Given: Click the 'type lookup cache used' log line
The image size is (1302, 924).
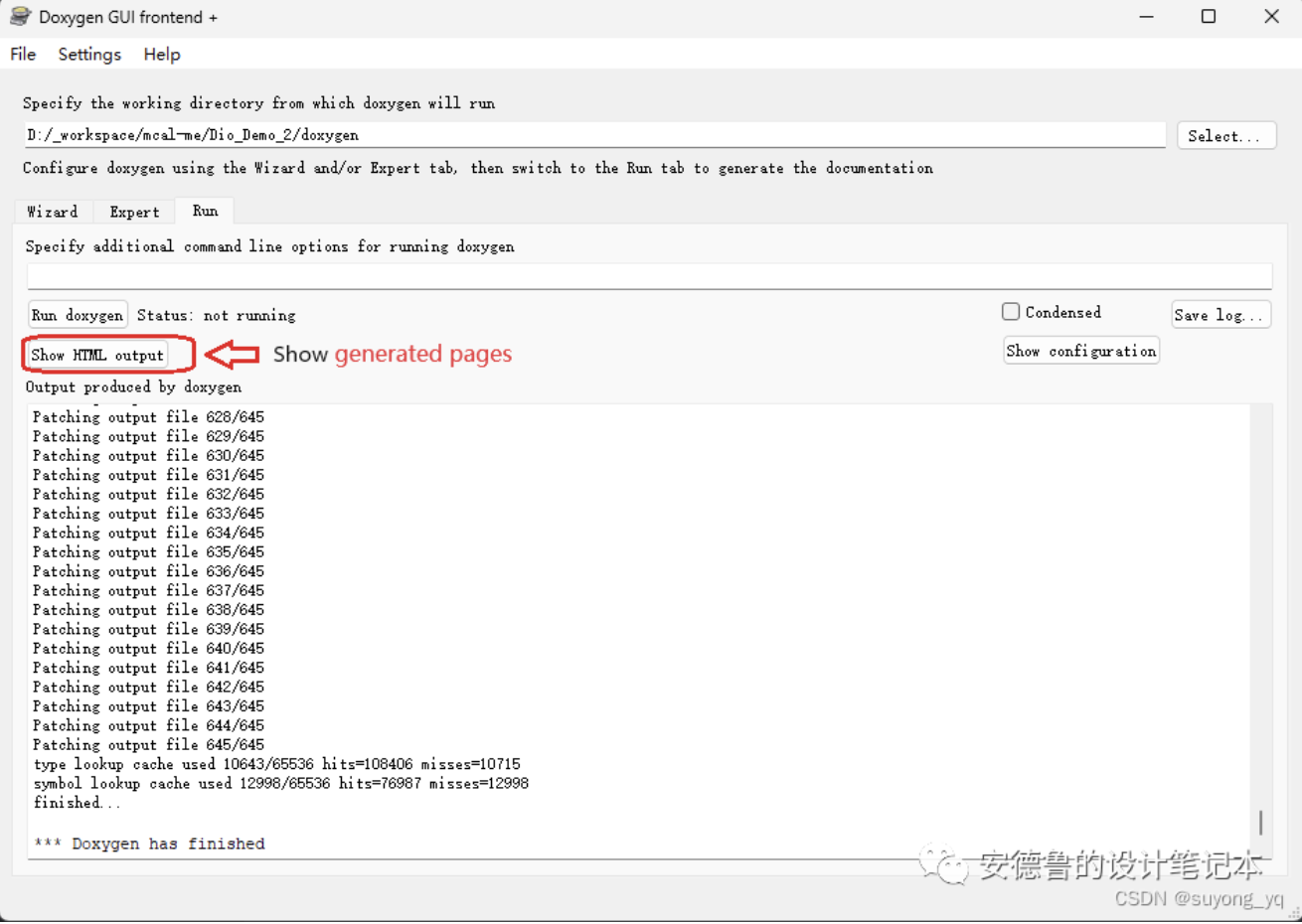Looking at the screenshot, I should point(276,764).
